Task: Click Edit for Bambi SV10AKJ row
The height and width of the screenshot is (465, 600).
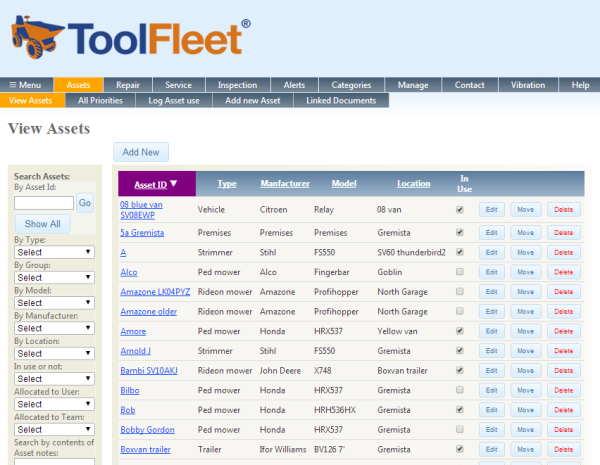Action: (x=491, y=370)
